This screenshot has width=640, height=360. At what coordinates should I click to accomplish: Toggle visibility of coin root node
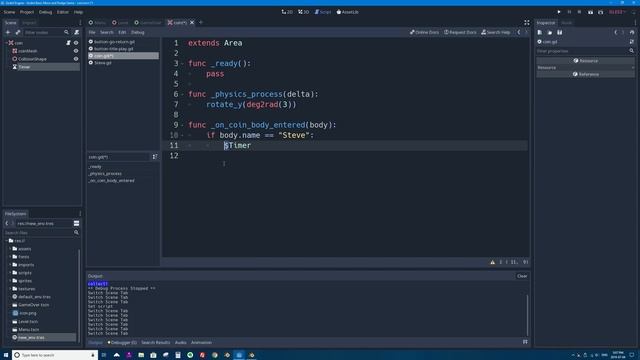click(x=76, y=43)
